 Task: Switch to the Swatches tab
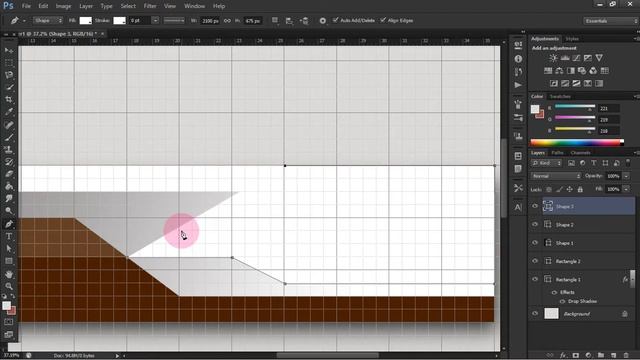560,96
